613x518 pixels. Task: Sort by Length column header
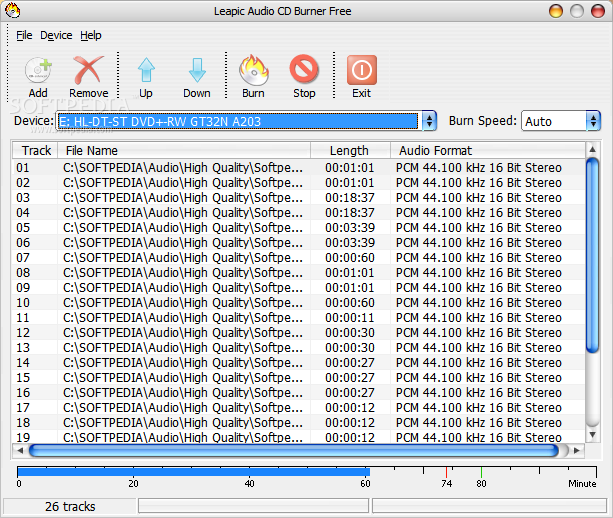[x=350, y=151]
